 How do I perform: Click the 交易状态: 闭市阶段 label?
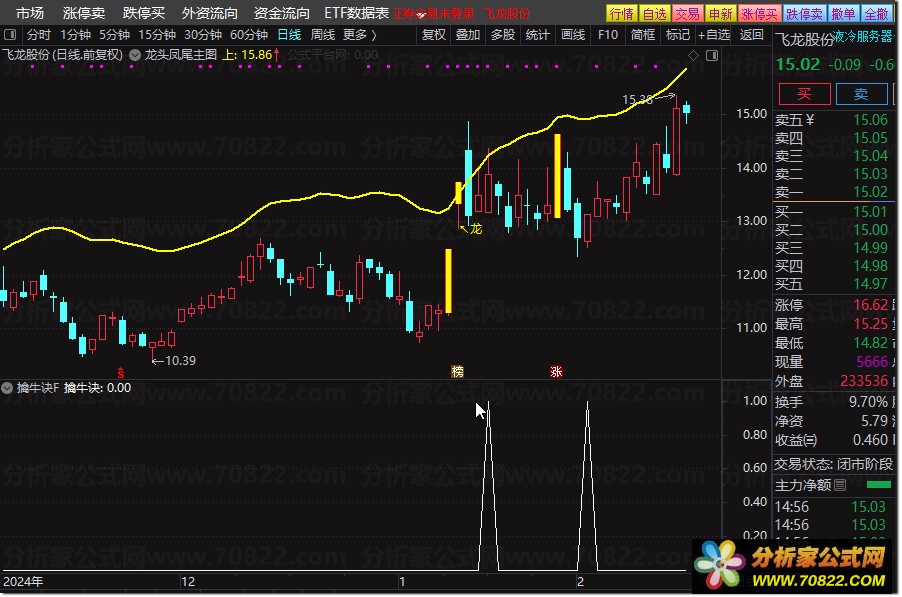(834, 464)
